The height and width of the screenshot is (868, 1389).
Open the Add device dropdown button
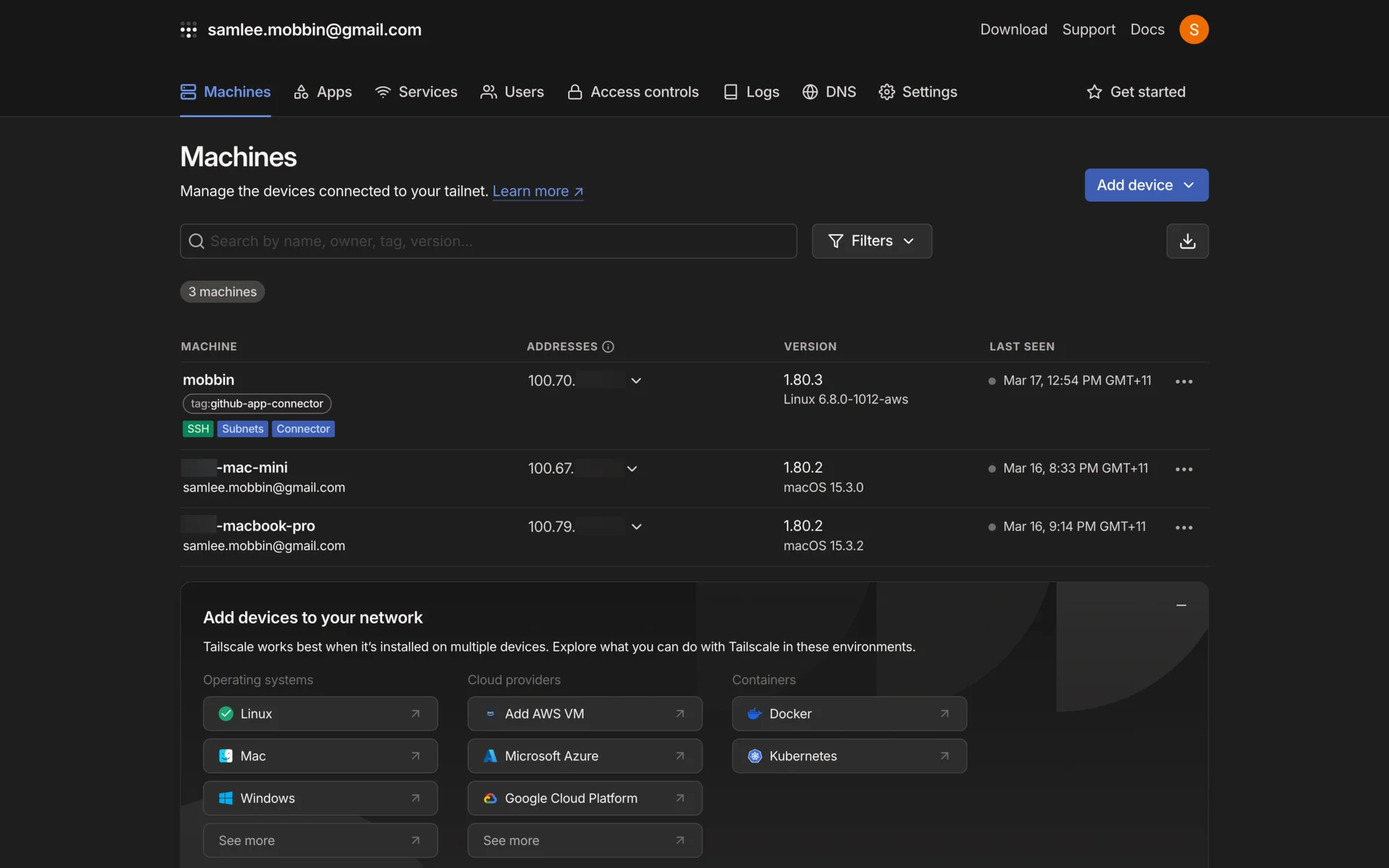(1146, 185)
